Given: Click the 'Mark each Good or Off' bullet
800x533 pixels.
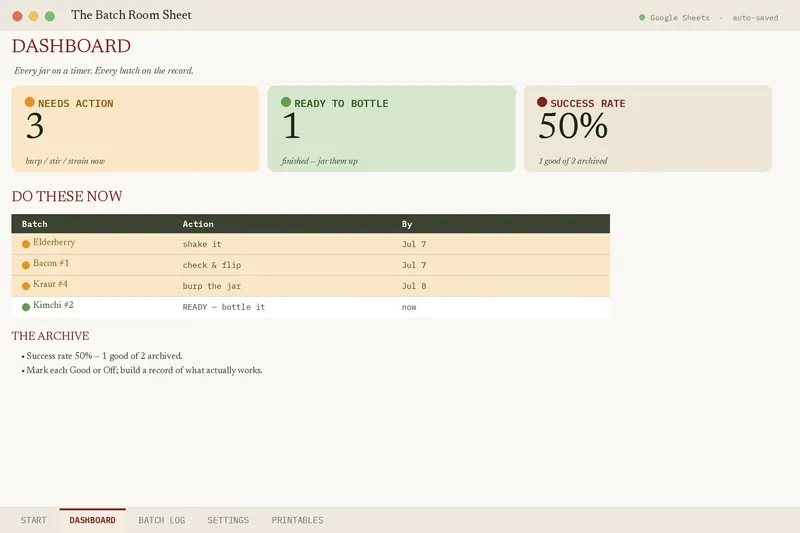Looking at the screenshot, I should click(142, 370).
